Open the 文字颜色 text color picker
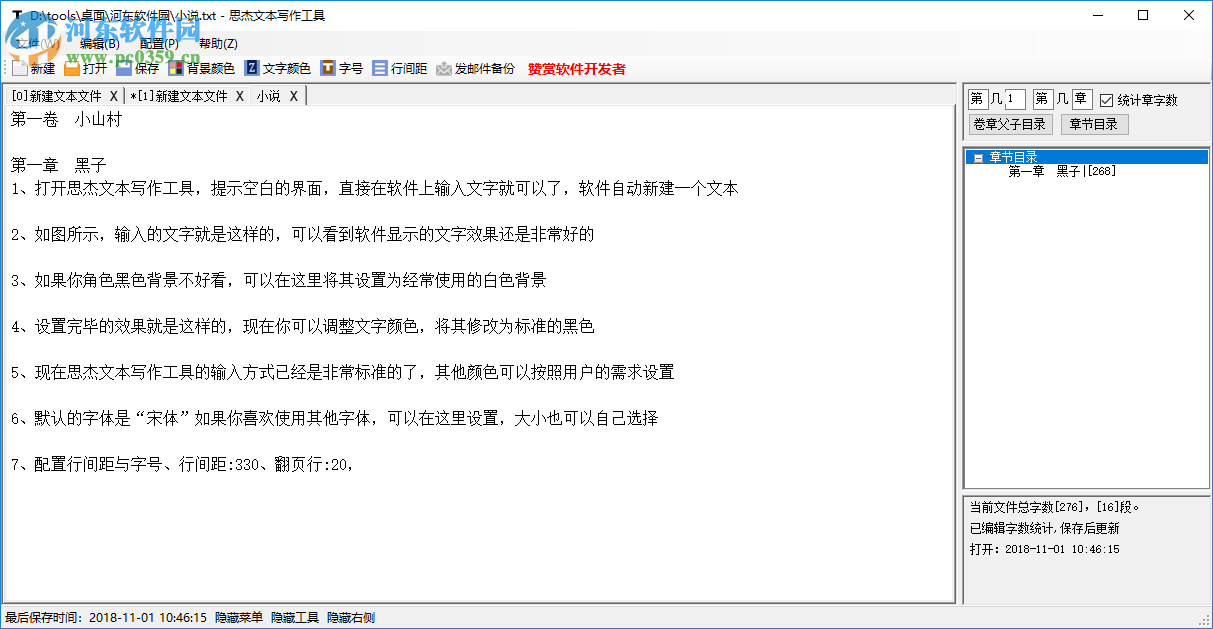The width and height of the screenshot is (1213, 629). tap(278, 69)
